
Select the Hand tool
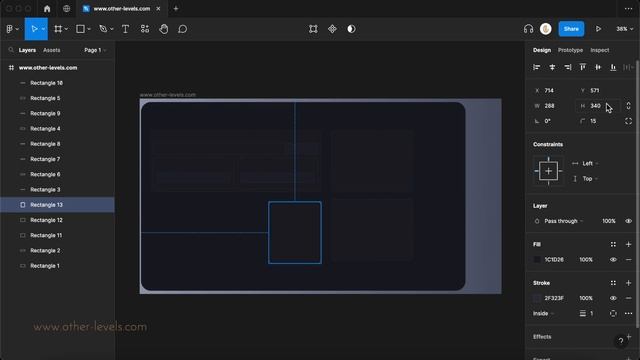[164, 29]
